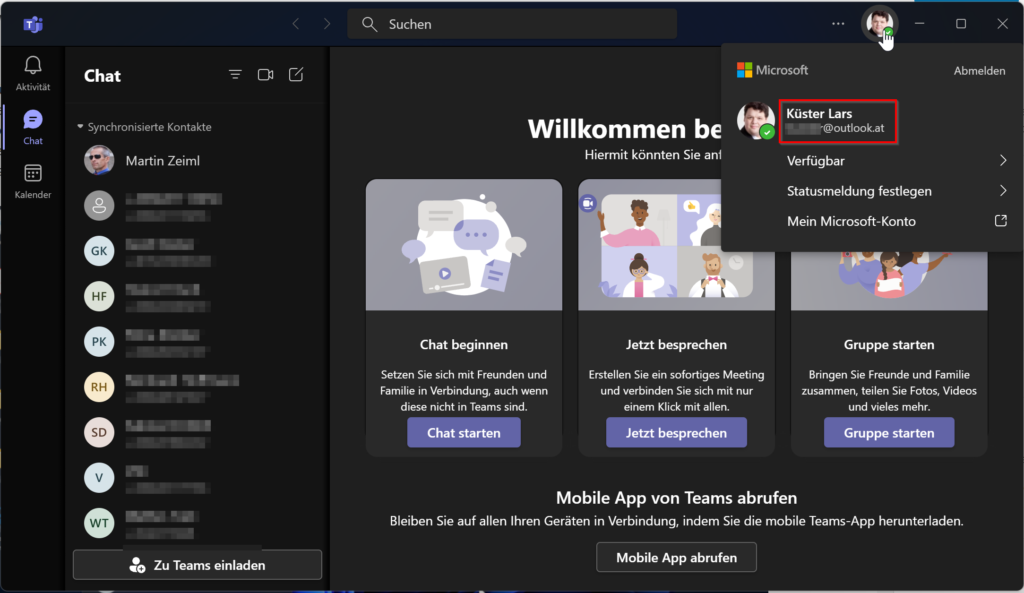Click the search magnifier icon
This screenshot has height=593, width=1024.
click(370, 24)
